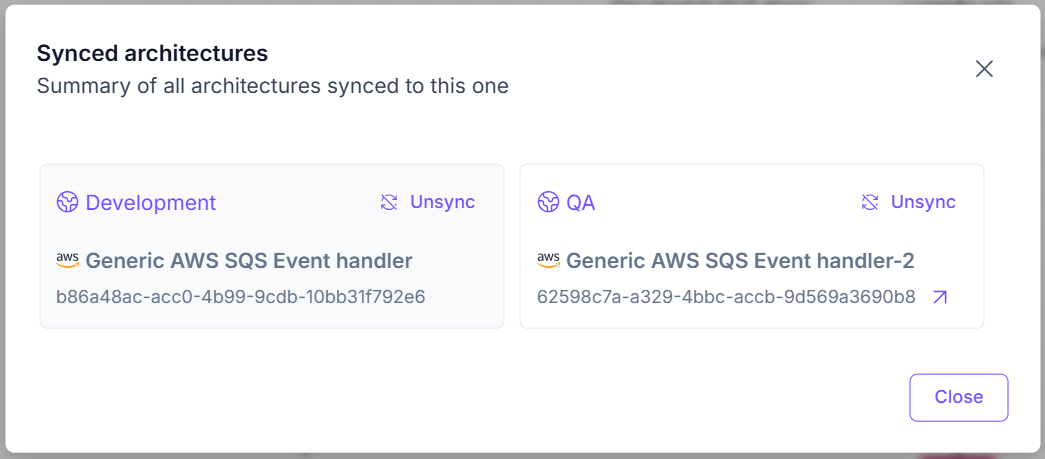Select the Generic AWS SQS Event handler-2 title

pyautogui.click(x=740, y=261)
